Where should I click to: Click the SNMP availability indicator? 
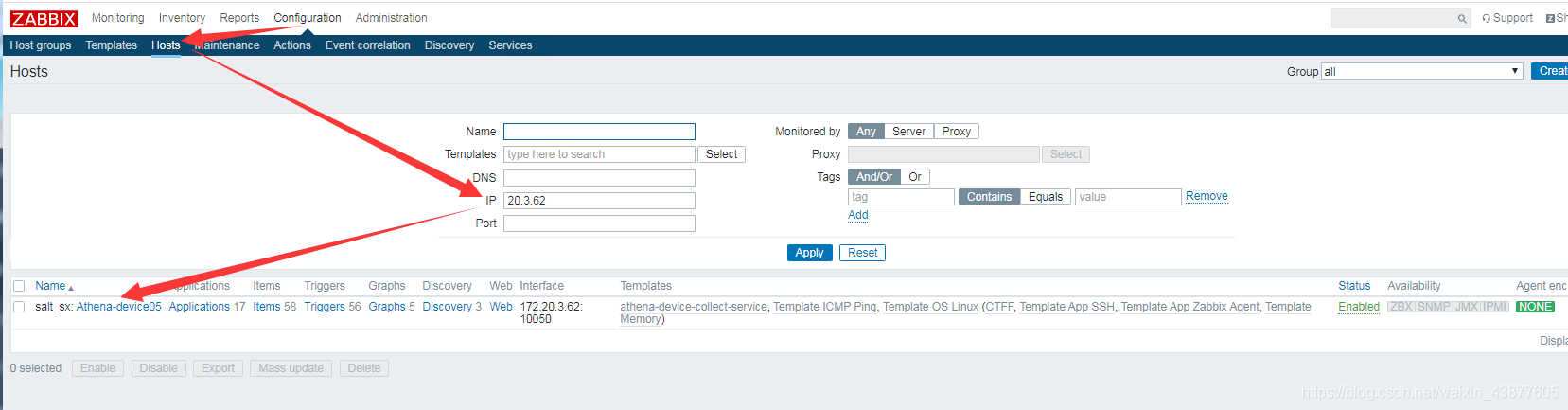click(x=1433, y=307)
